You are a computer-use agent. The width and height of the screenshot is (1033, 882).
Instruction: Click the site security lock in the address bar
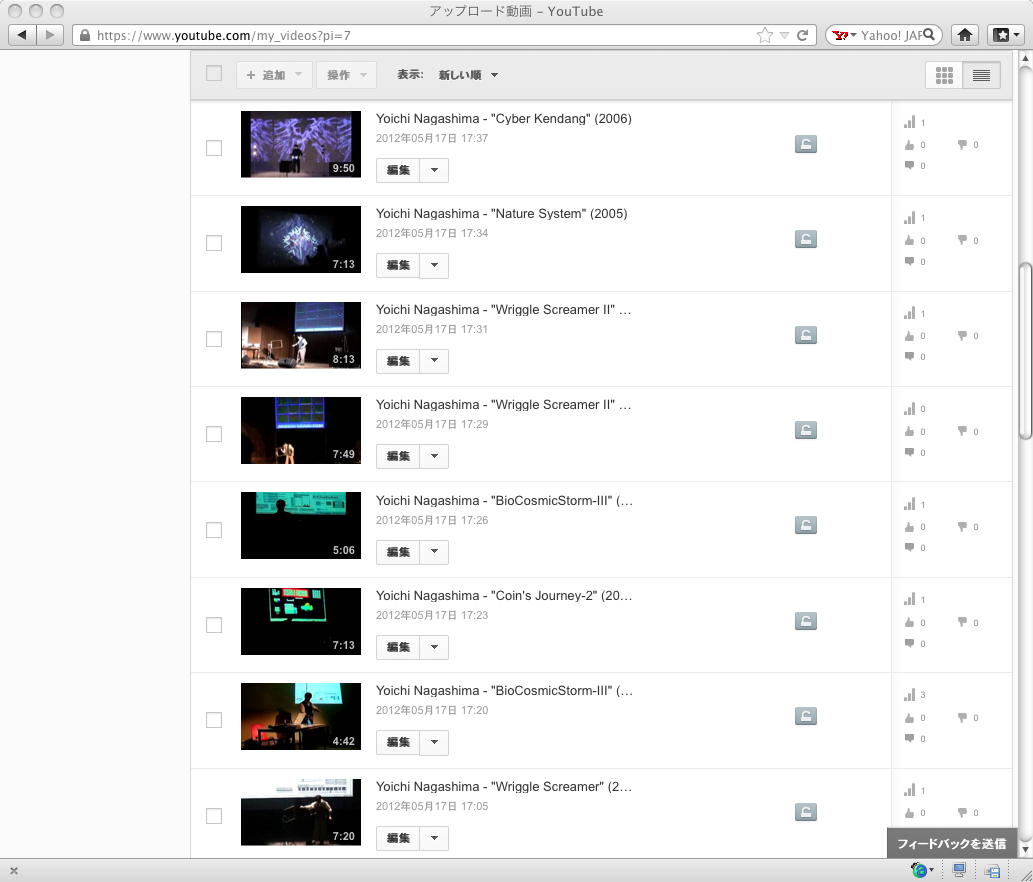point(84,36)
